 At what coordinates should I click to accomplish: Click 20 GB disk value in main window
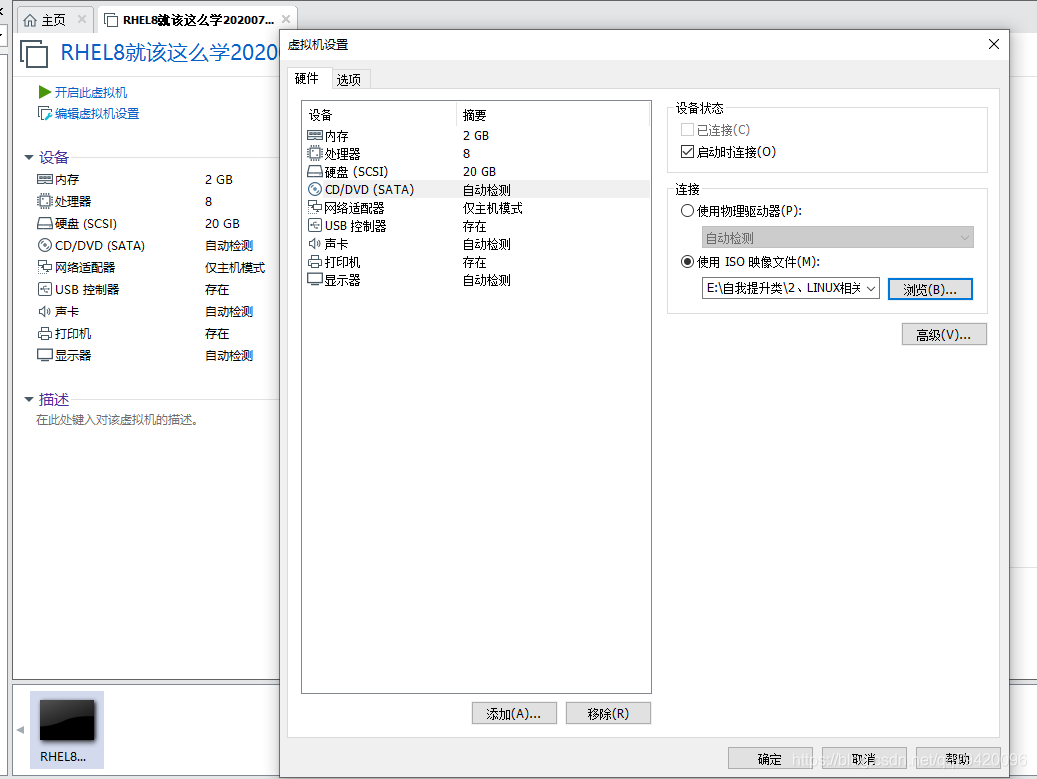point(222,224)
